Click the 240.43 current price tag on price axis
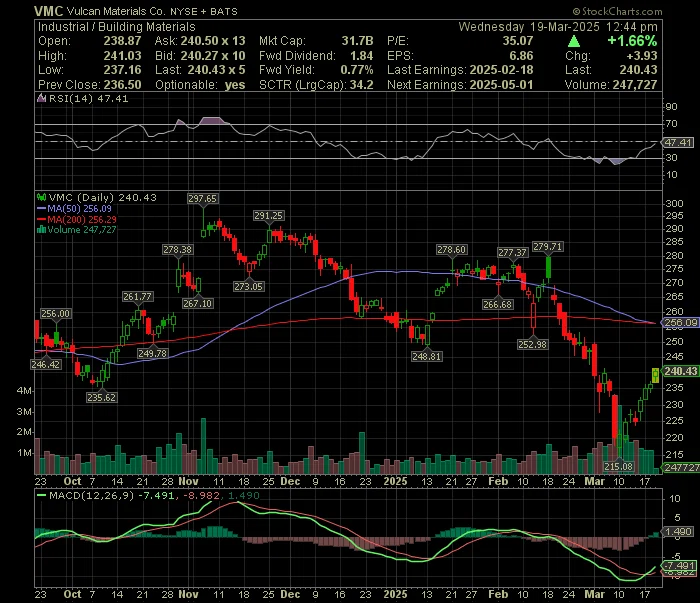 point(681,371)
